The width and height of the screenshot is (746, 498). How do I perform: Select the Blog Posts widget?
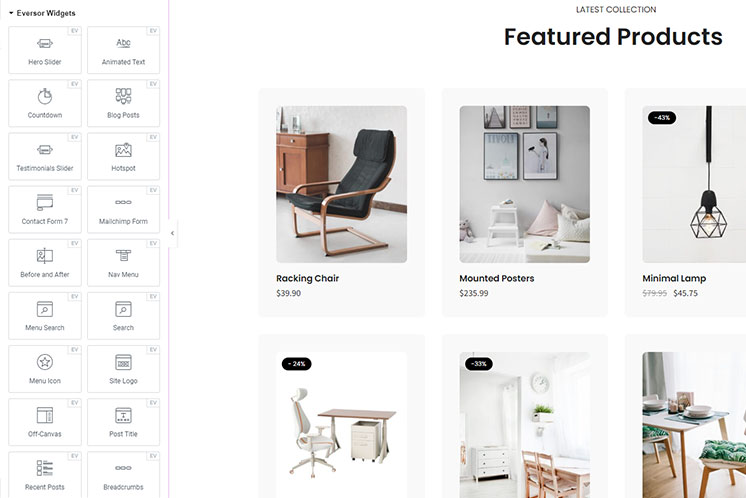[123, 103]
